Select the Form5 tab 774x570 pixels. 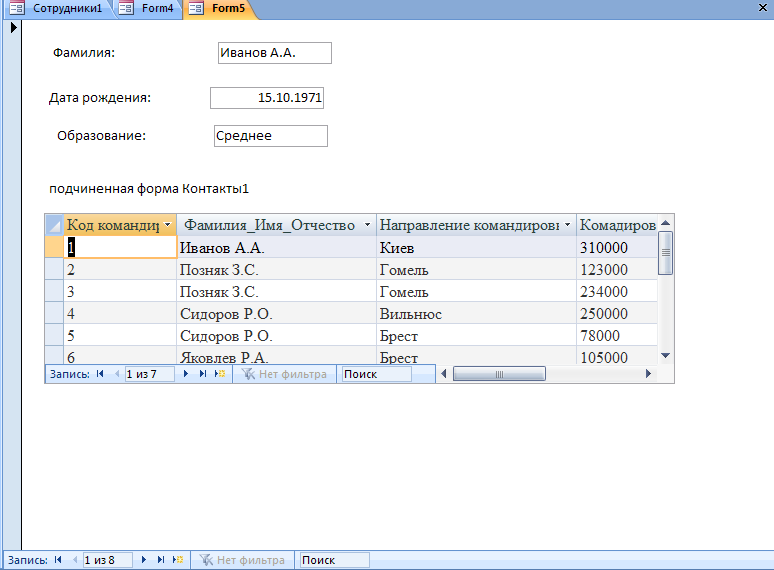tap(220, 8)
